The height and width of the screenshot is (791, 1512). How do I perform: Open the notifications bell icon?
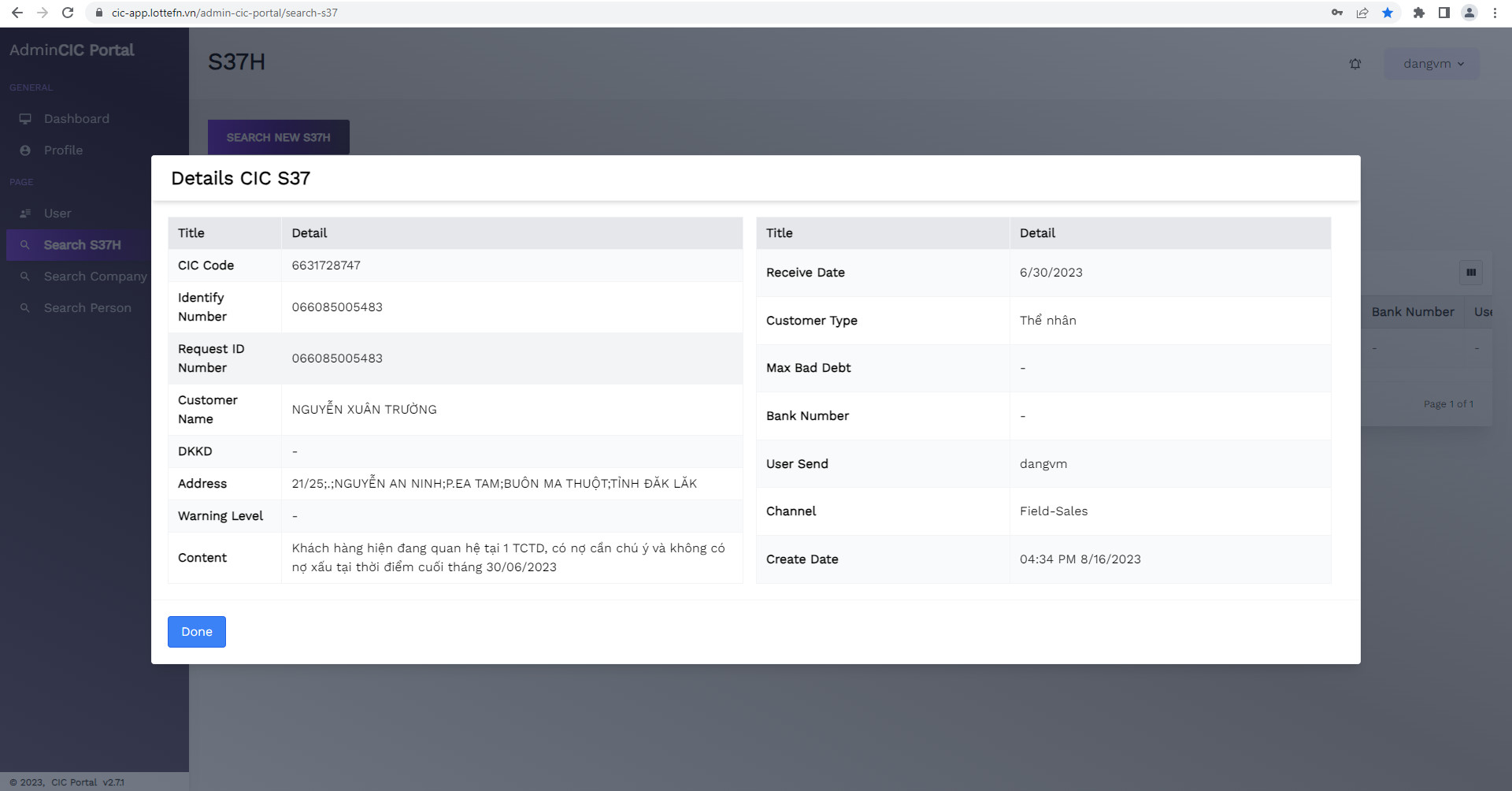pos(1355,64)
